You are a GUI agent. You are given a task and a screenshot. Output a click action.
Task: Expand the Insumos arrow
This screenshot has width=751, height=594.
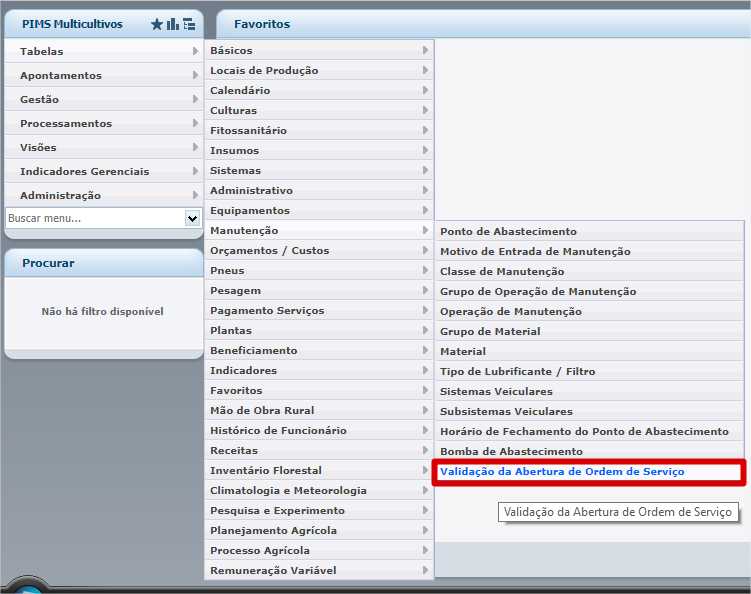425,150
